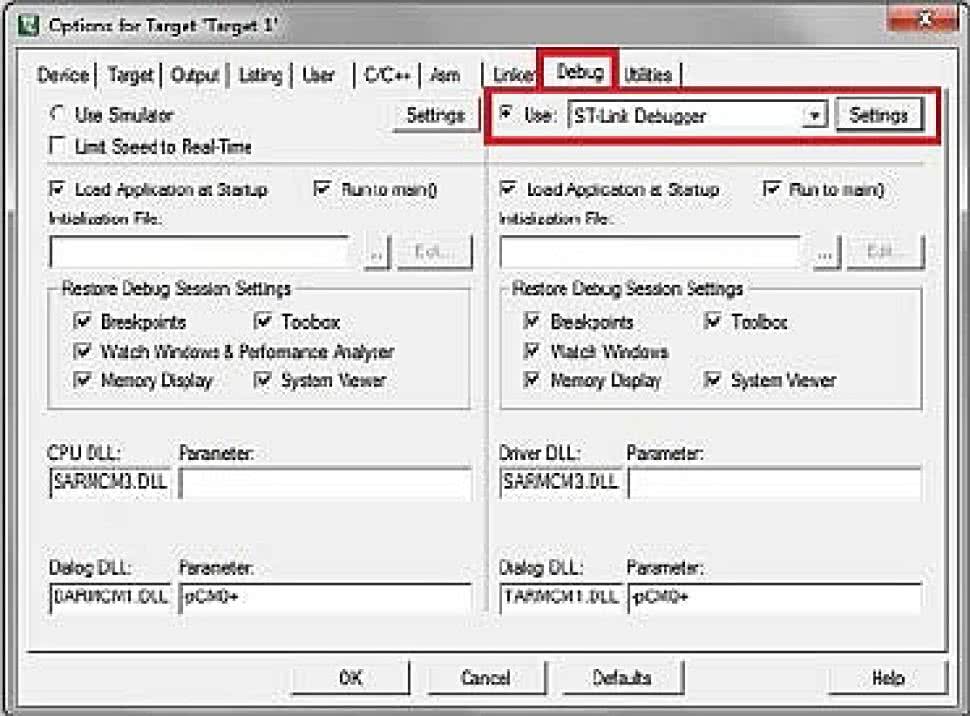
Task: Browse for left Initialization File
Action: pos(375,253)
